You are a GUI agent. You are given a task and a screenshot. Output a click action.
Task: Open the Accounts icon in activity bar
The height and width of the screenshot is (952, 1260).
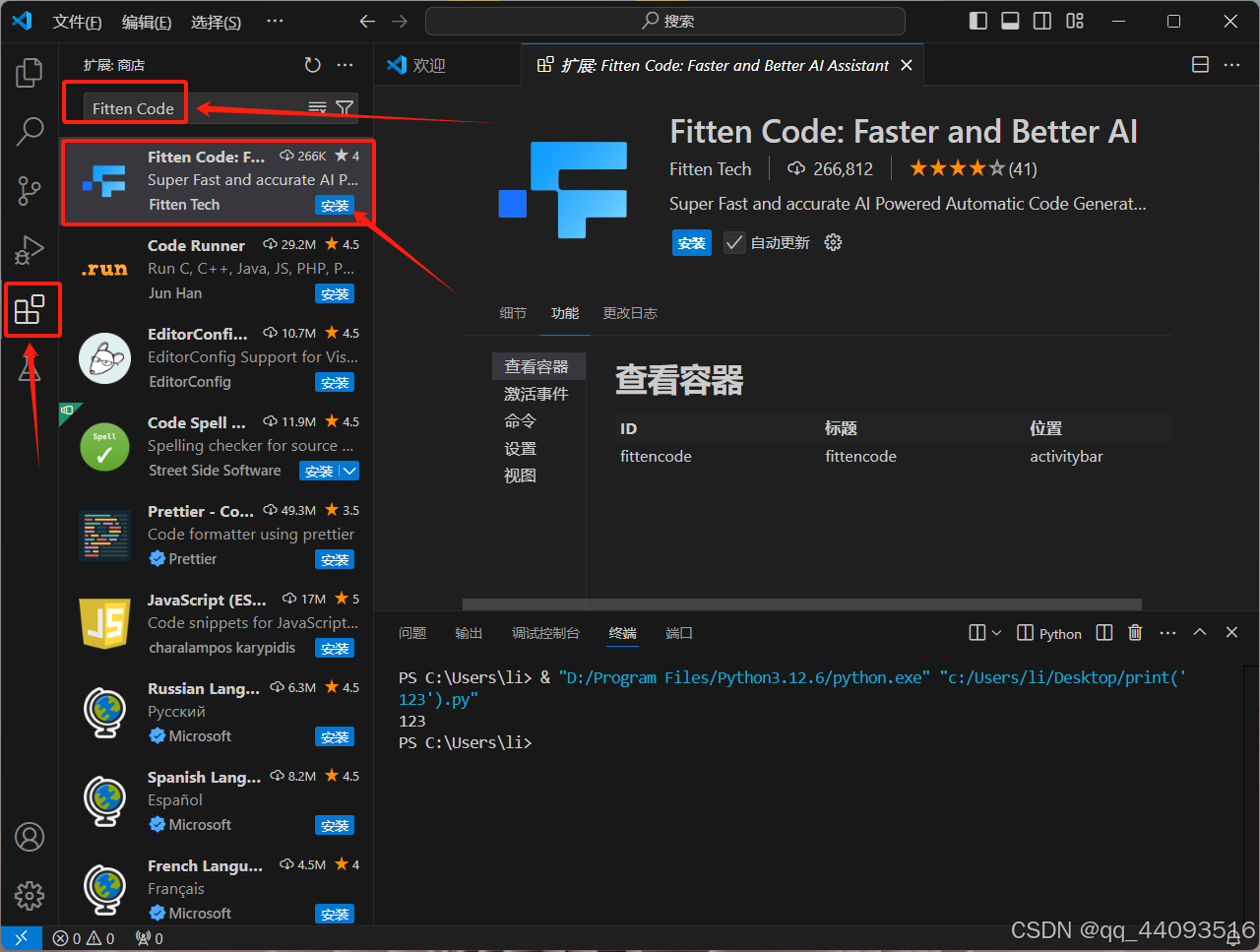pos(30,837)
